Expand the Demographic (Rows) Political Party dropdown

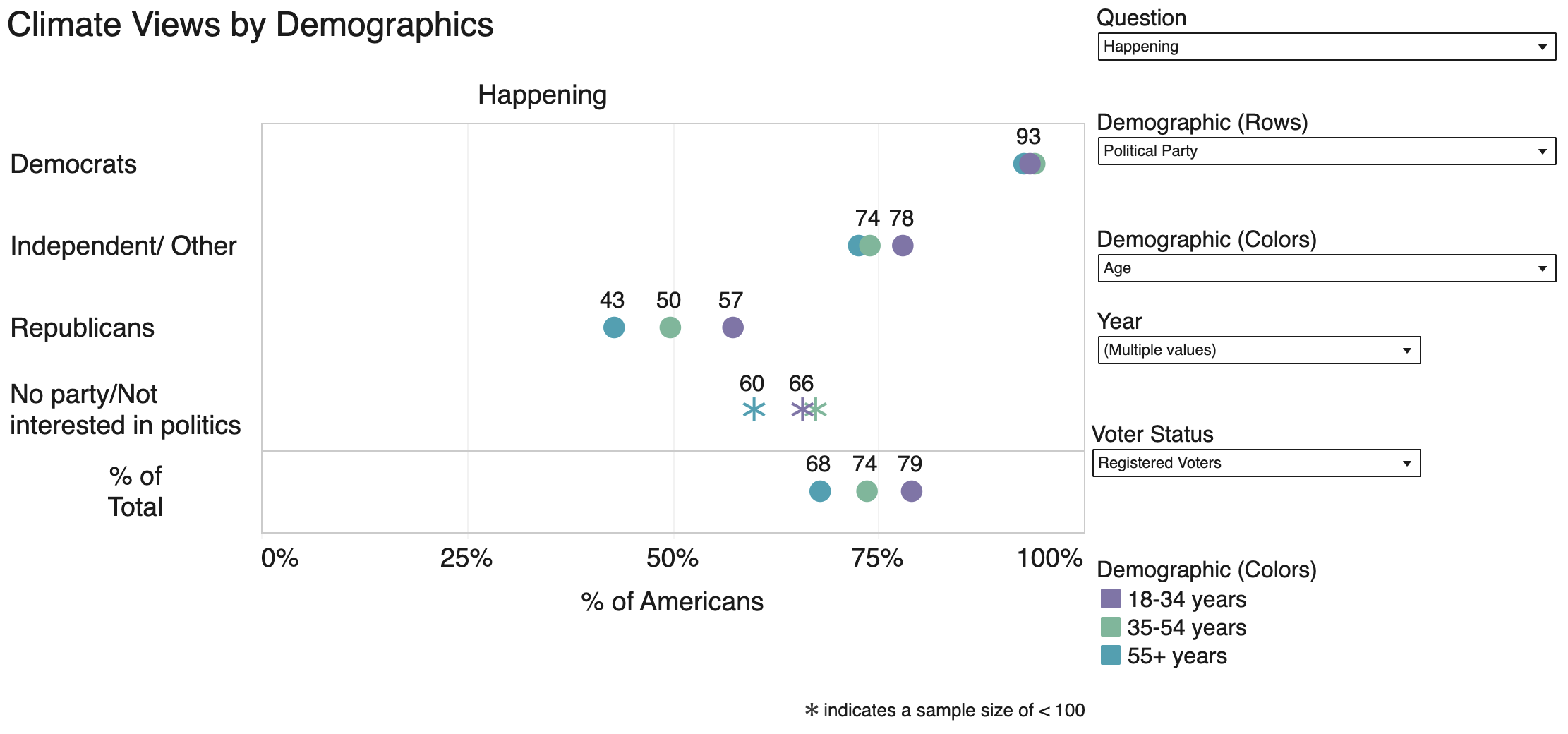click(1327, 151)
